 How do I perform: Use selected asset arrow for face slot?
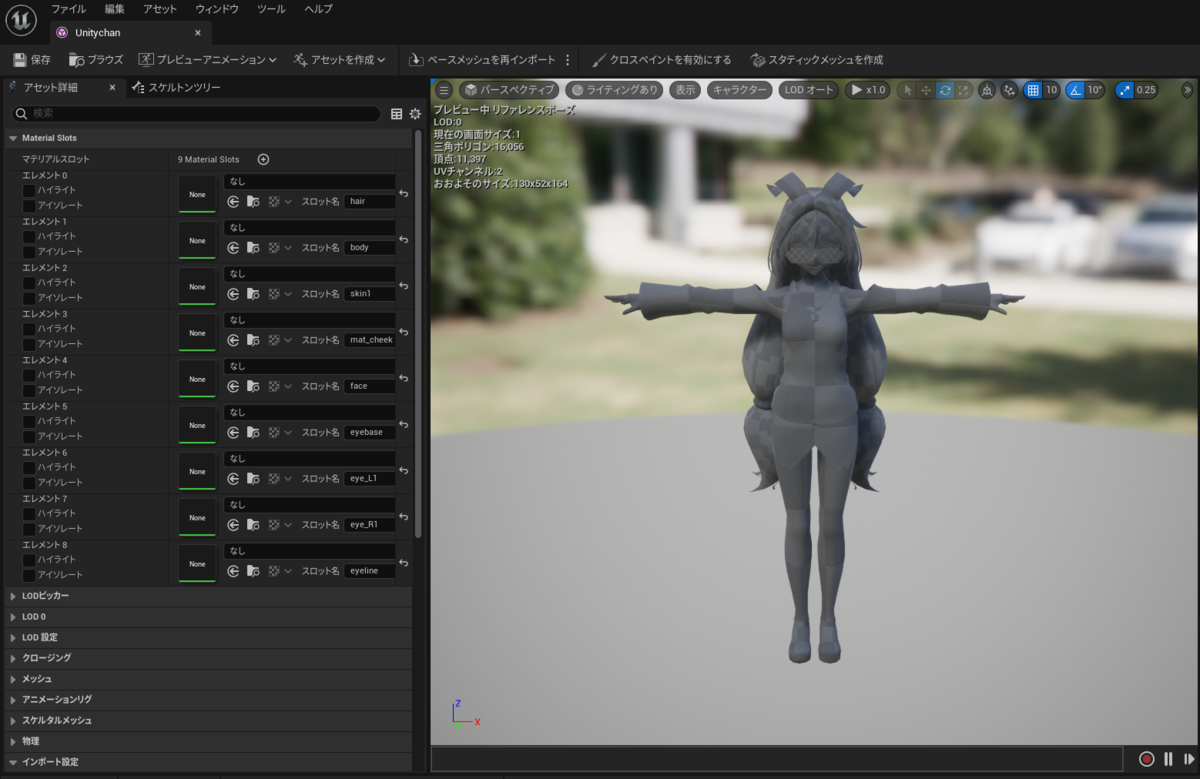click(x=233, y=386)
